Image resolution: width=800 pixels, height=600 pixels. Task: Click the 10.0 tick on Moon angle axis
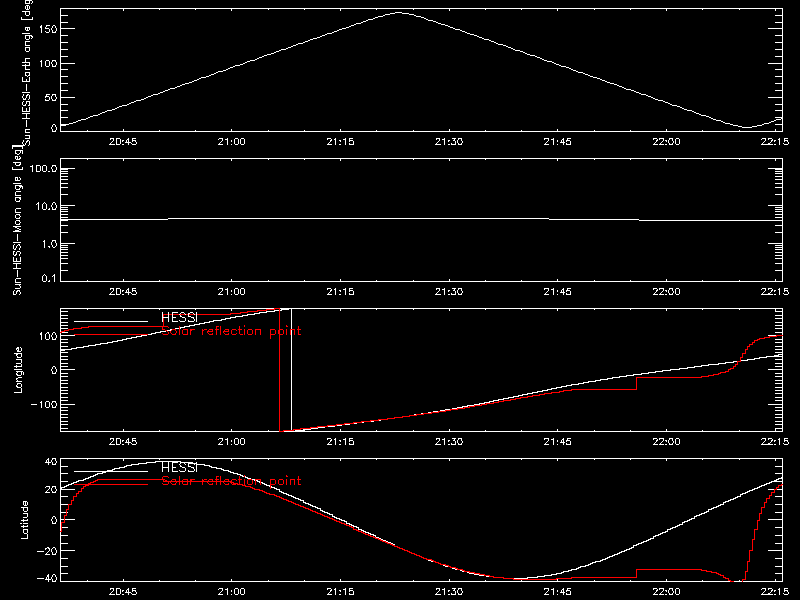pos(46,207)
